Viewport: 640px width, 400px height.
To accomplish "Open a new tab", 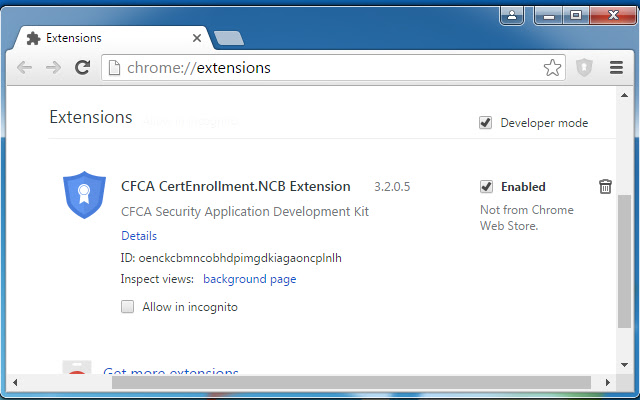I will [x=229, y=38].
